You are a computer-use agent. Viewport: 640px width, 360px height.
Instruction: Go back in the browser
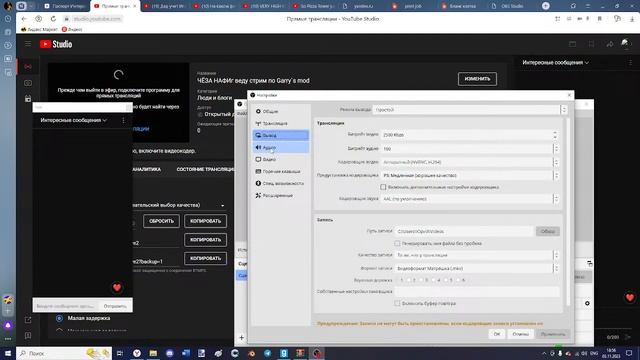click(x=24, y=19)
